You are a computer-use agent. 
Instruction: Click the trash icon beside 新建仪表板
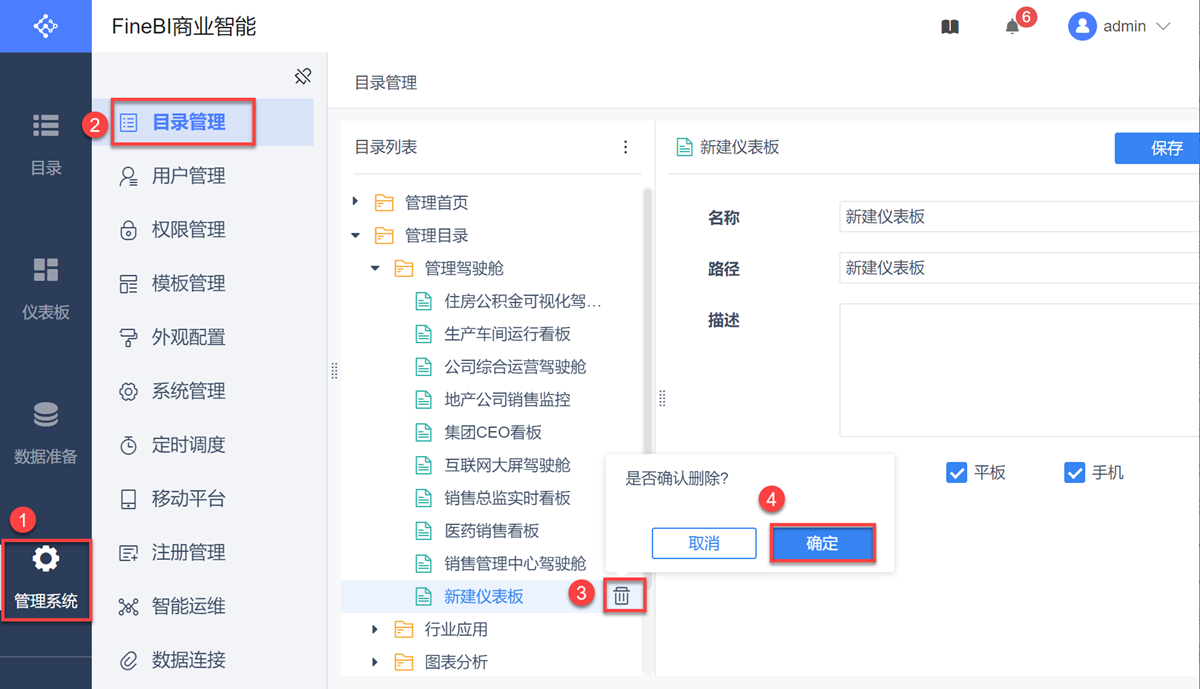pos(621,596)
